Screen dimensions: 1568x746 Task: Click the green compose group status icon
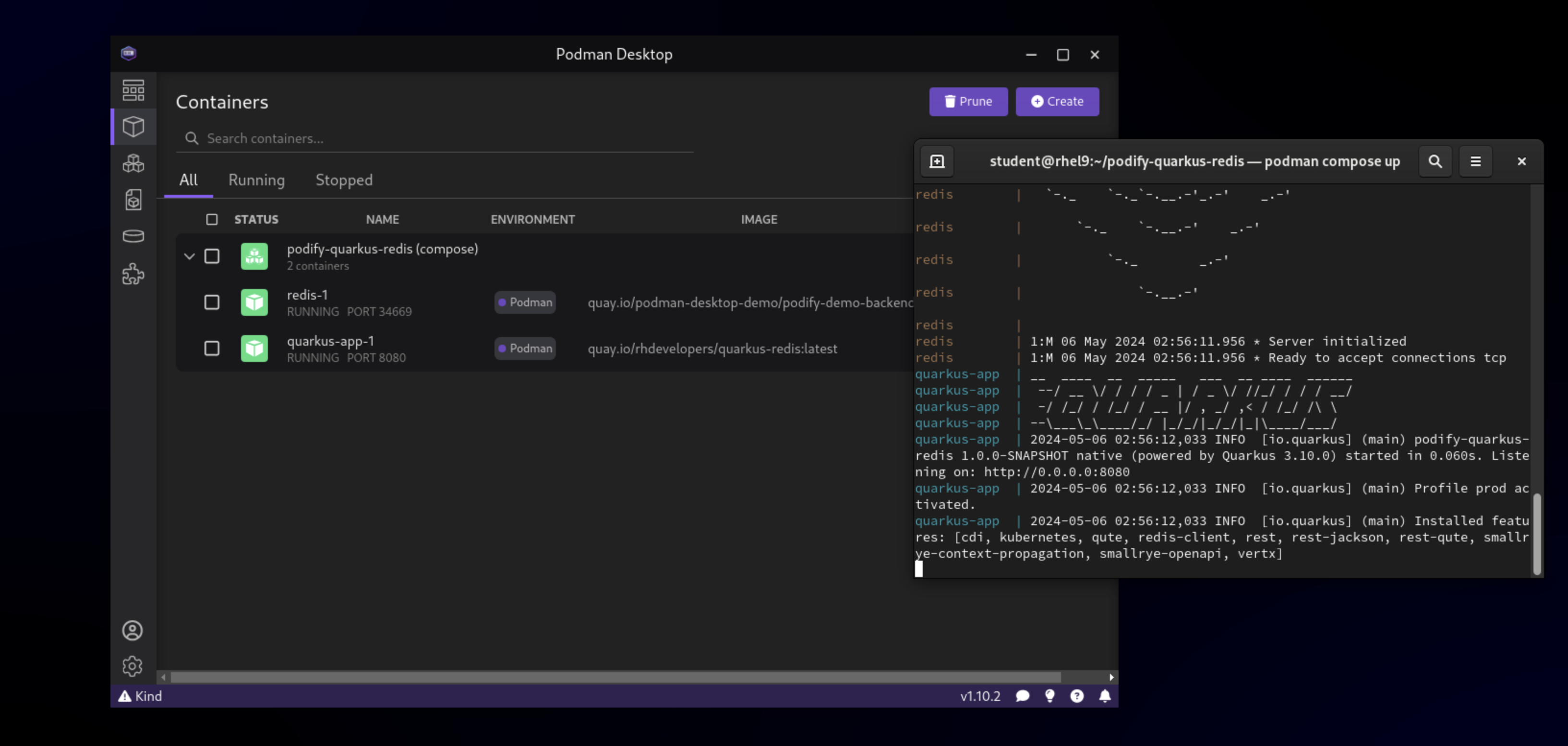[x=254, y=256]
